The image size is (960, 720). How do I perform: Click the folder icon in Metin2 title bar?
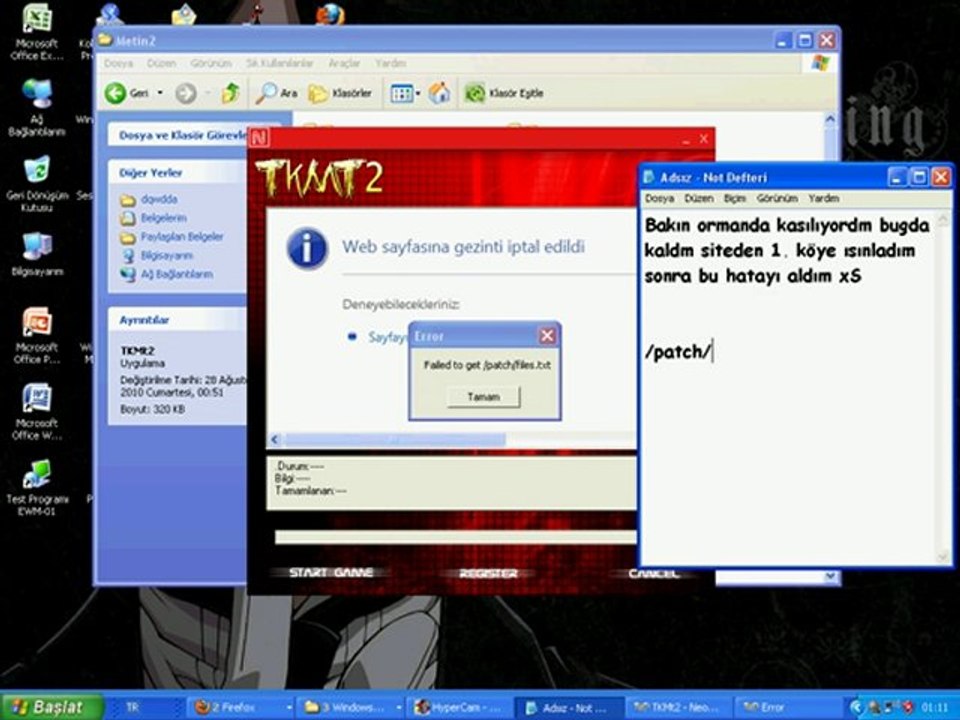[105, 40]
